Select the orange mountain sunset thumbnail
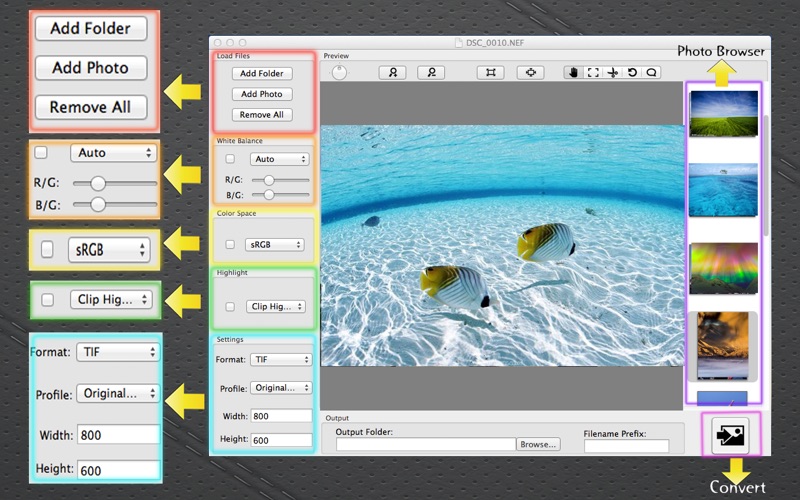800x500 pixels. 723,345
